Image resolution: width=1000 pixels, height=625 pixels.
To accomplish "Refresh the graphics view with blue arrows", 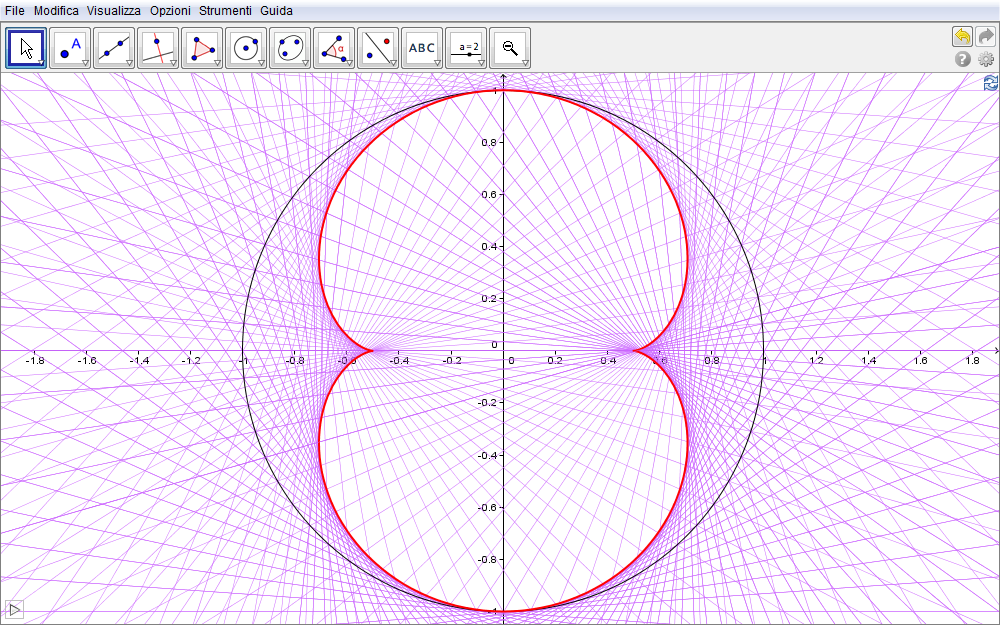I will pos(990,83).
